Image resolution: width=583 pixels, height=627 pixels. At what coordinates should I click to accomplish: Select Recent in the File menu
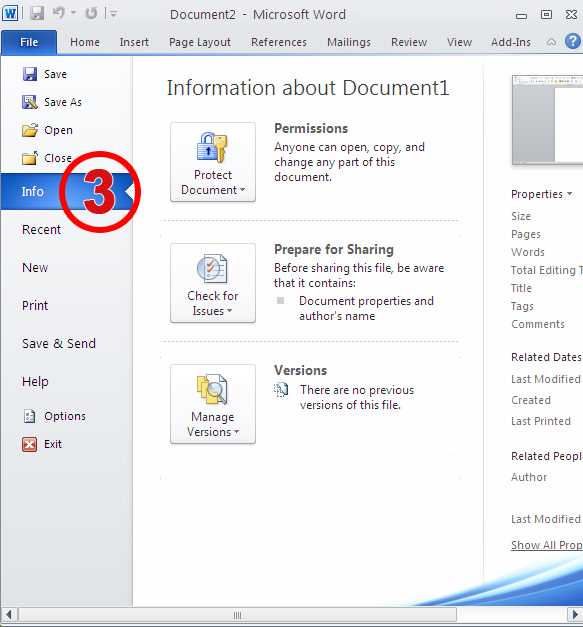tap(42, 230)
